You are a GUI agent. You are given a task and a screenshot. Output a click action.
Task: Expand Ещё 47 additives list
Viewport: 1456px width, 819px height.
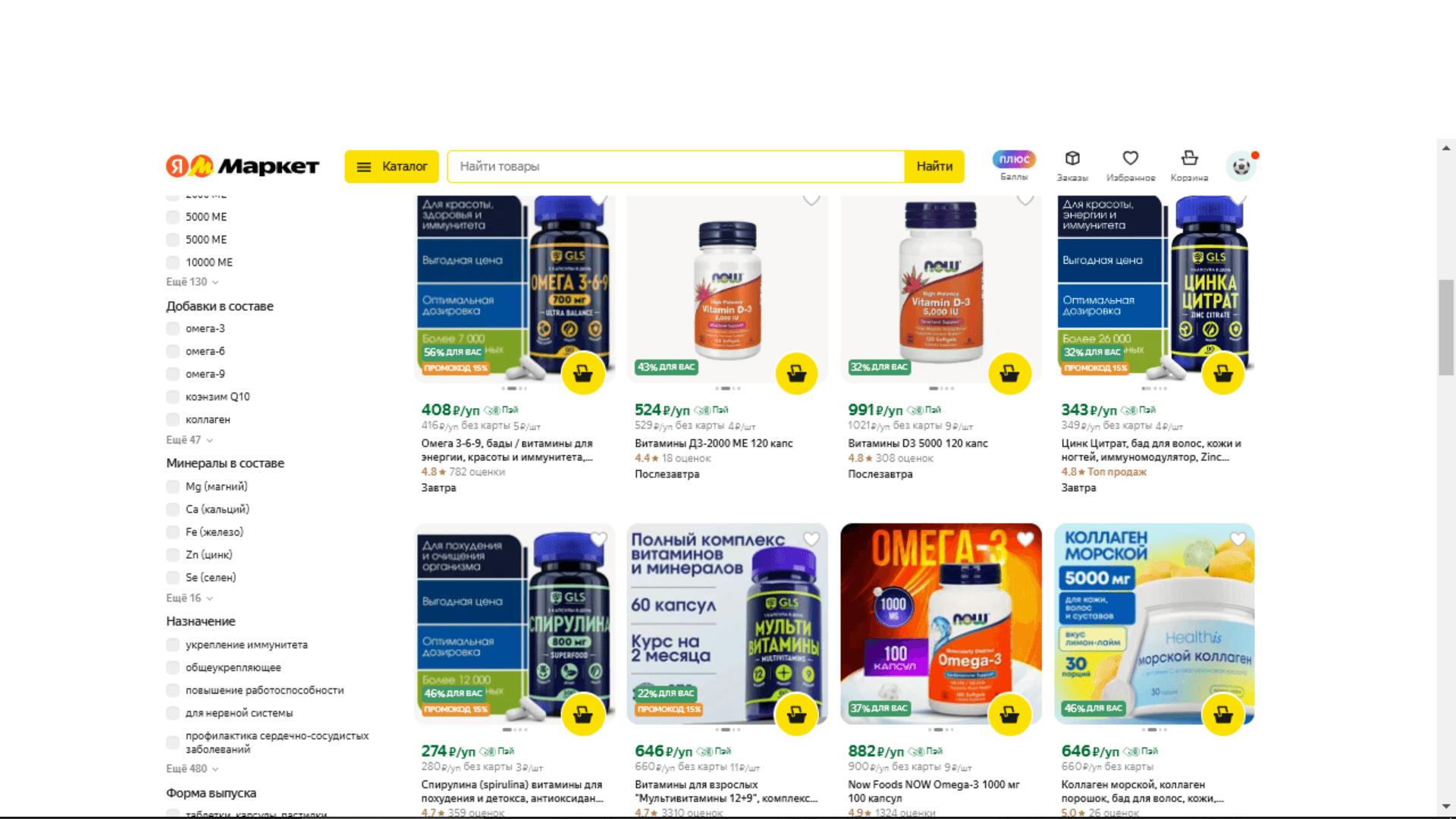(190, 440)
